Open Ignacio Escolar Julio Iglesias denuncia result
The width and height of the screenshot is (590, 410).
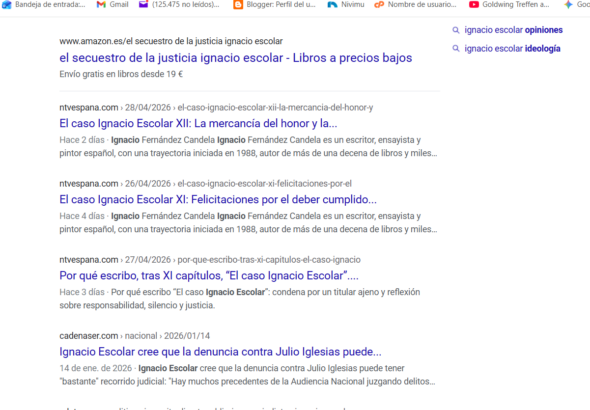click(x=220, y=352)
